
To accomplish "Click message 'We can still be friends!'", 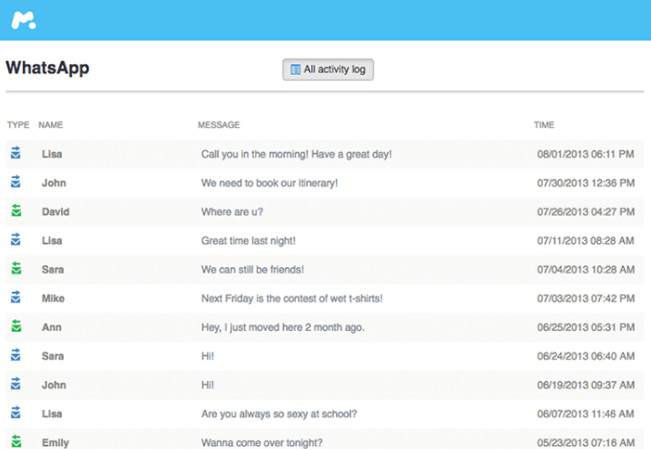I will coord(252,270).
